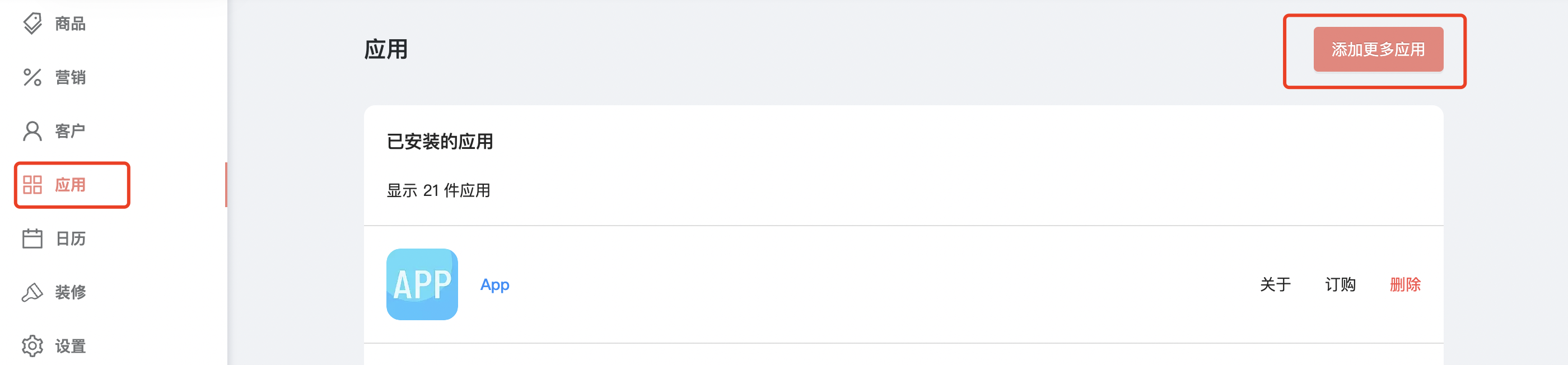Image resolution: width=1568 pixels, height=365 pixels.
Task: Click 订购 for the App
Action: click(1340, 284)
